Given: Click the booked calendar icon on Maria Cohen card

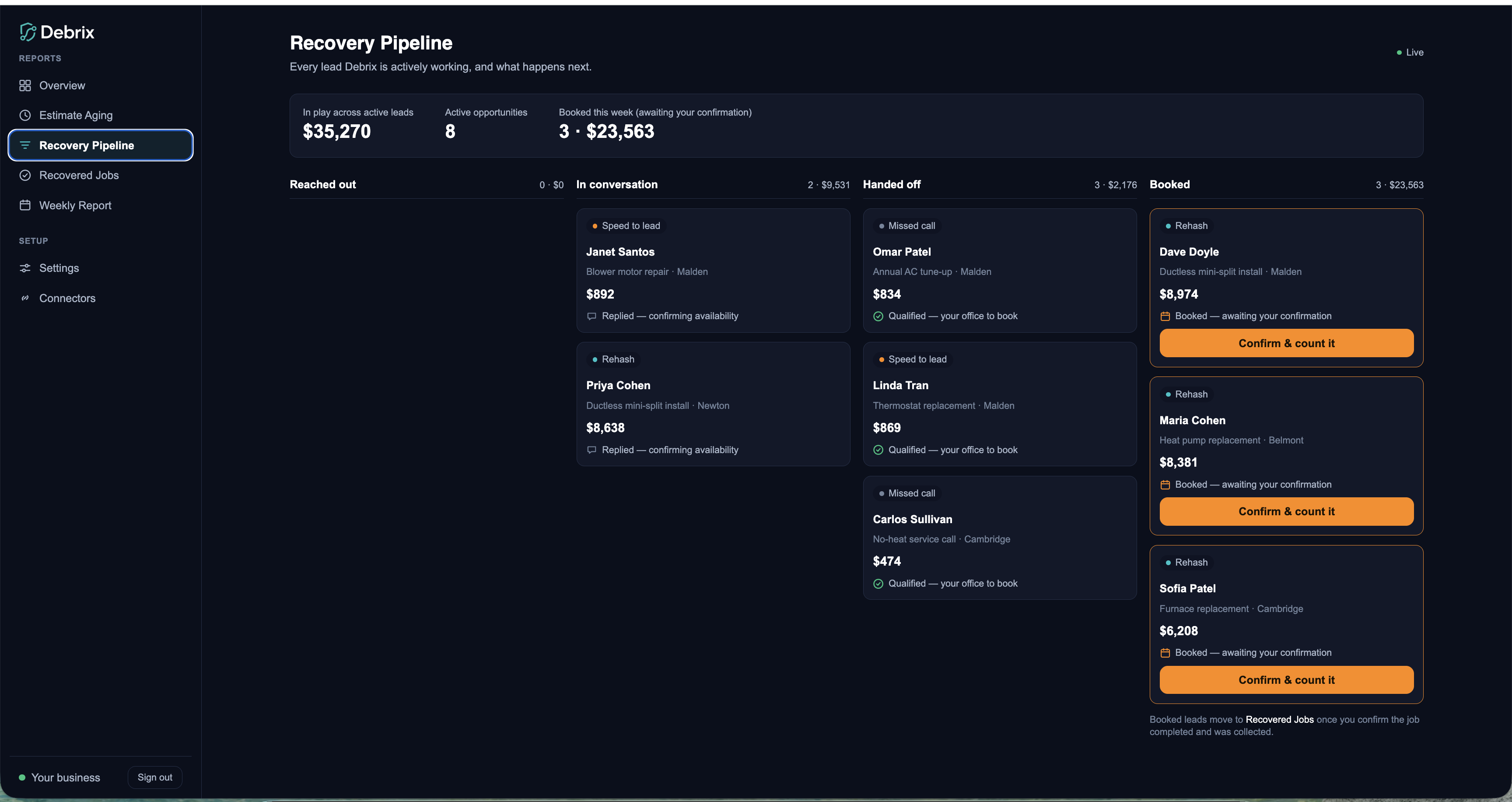Looking at the screenshot, I should coord(1165,484).
